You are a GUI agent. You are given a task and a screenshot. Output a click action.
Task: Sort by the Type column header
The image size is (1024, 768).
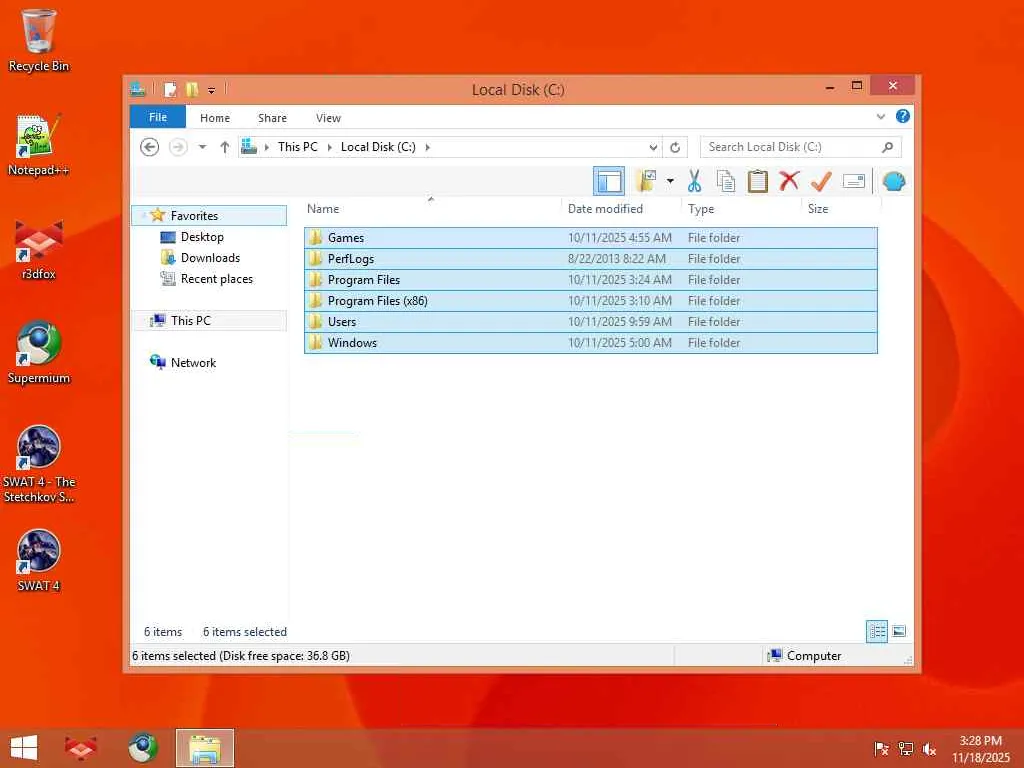[741, 209]
